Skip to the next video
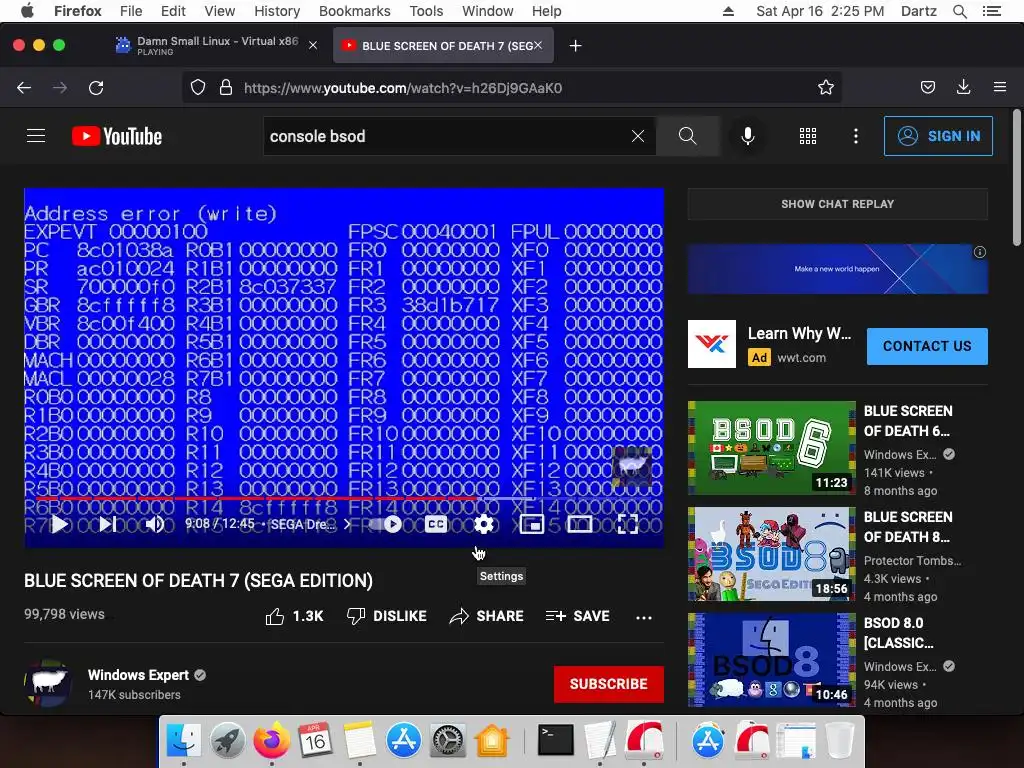1024x768 pixels. pos(108,524)
